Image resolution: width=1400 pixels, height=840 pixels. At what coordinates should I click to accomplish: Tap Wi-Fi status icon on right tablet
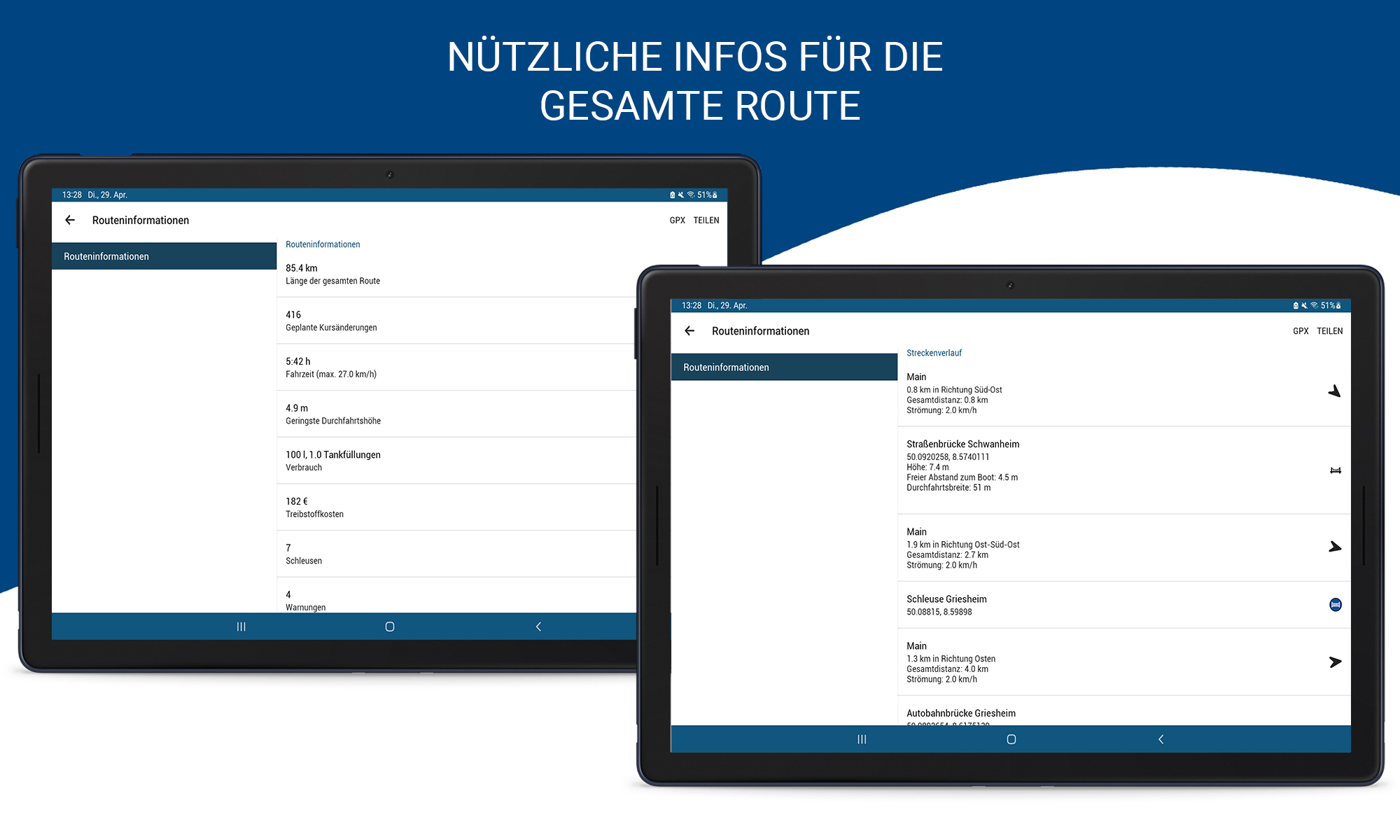1315,306
